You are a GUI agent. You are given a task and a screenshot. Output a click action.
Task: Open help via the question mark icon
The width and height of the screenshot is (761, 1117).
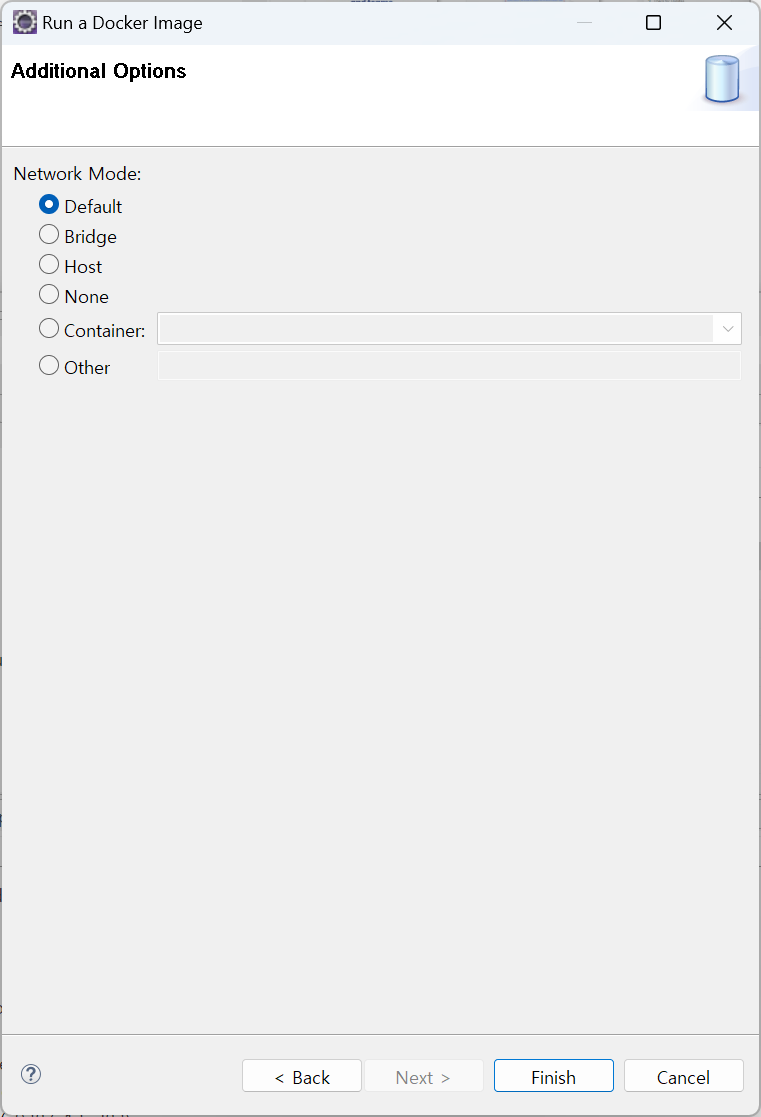point(31,1075)
